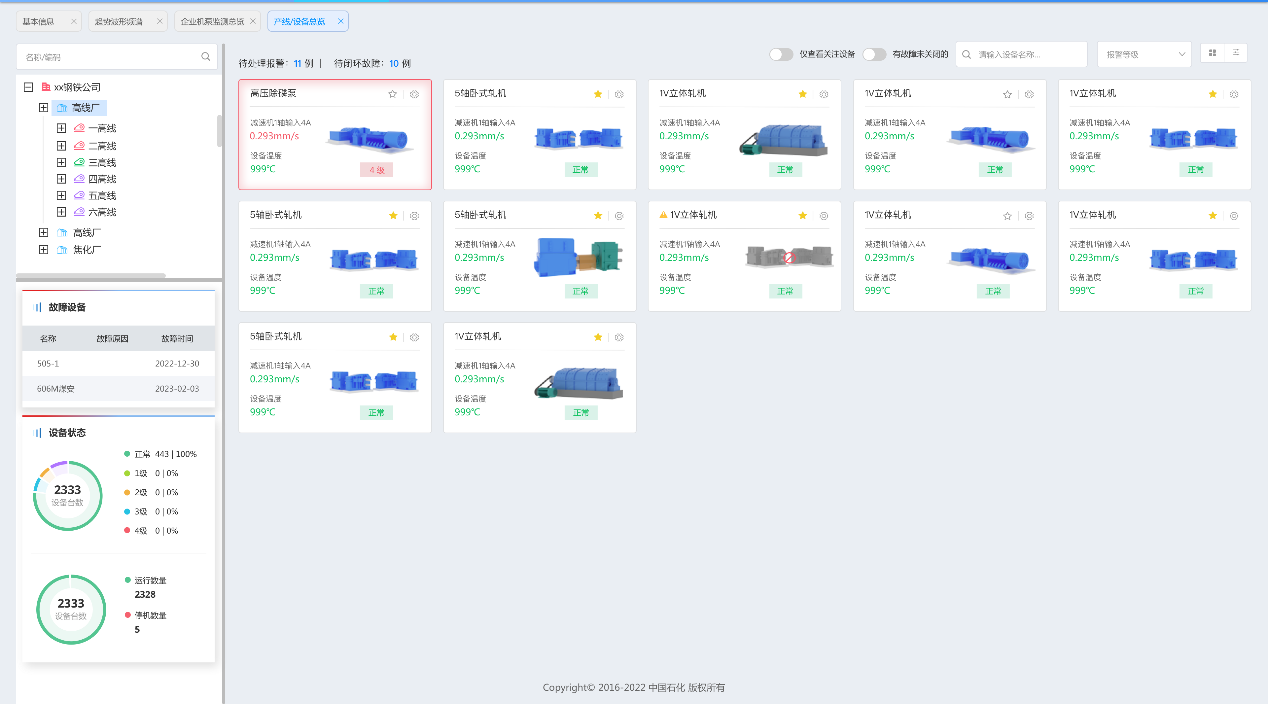The image size is (1268, 705).
Task: Toggle 有故障未关闭的 switch
Action: tap(874, 54)
